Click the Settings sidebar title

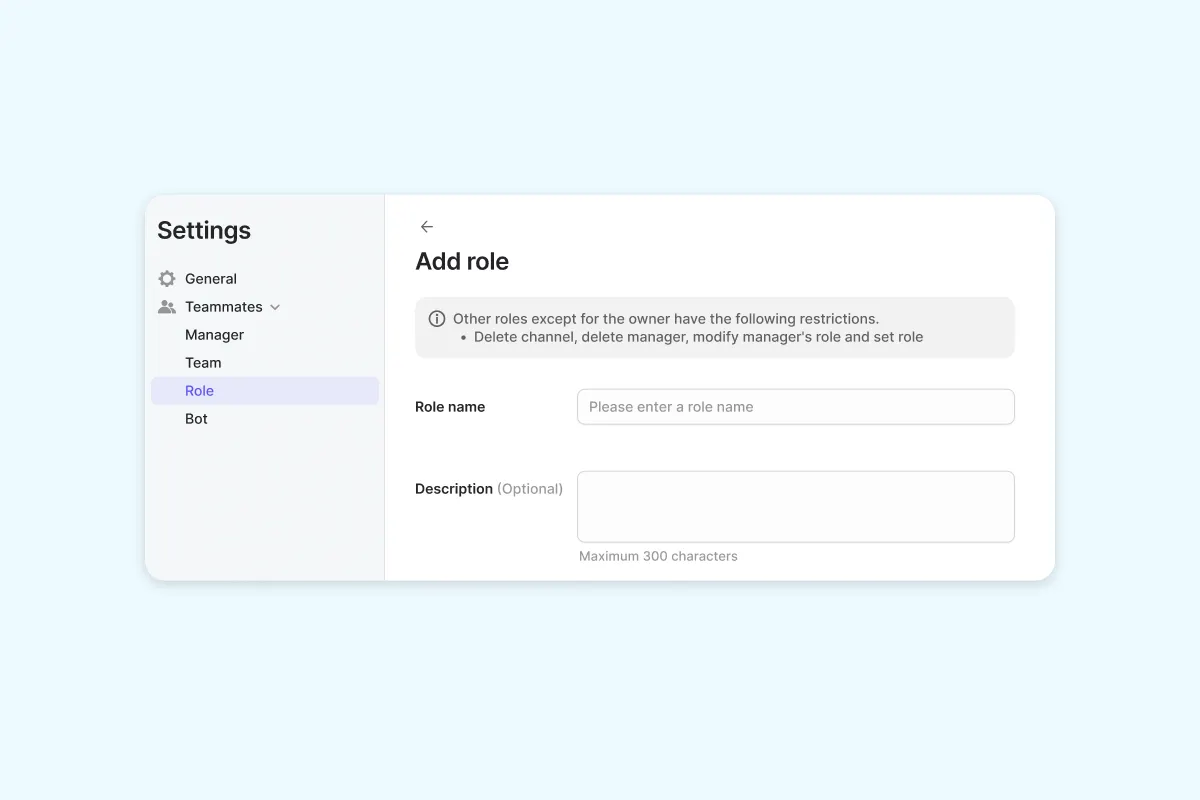(204, 231)
